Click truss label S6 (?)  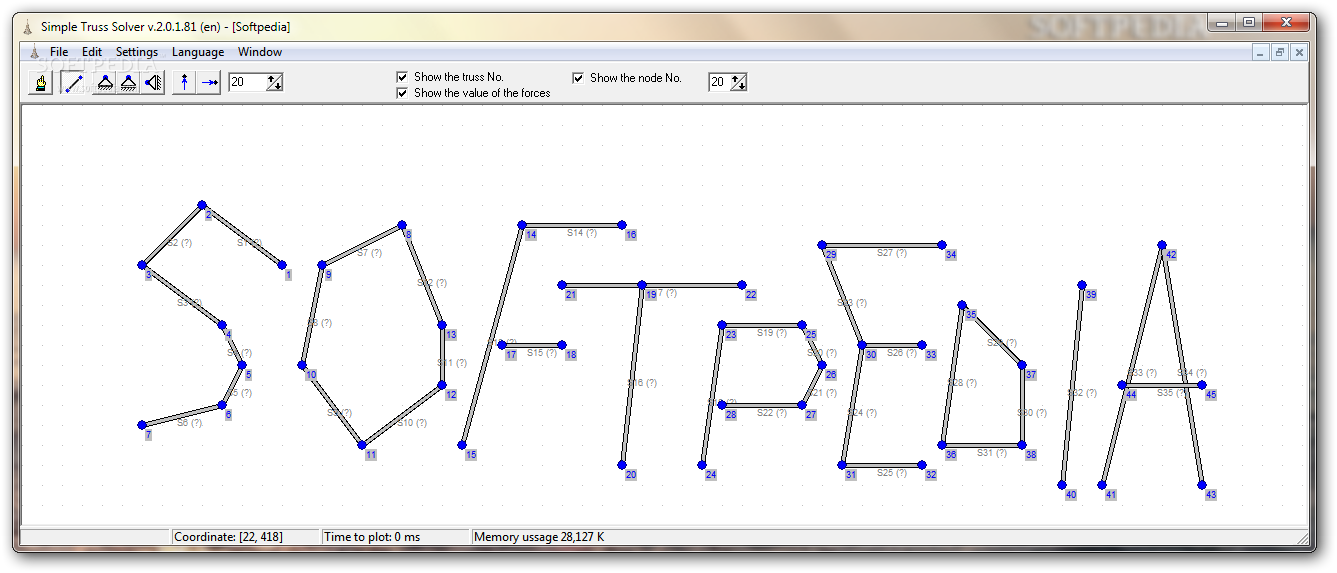click(x=189, y=423)
